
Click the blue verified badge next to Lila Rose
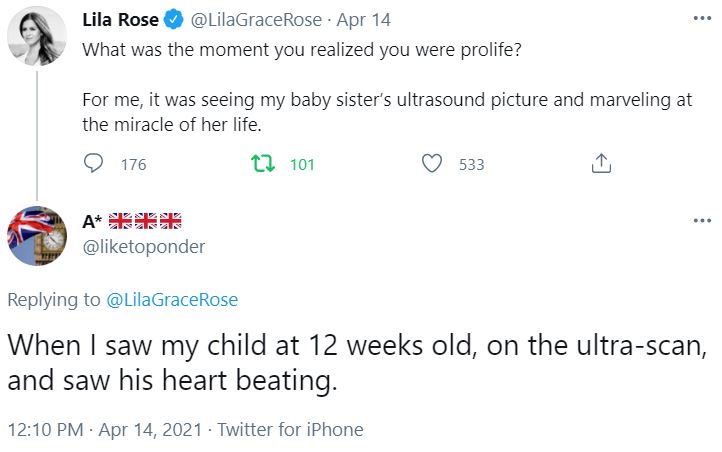point(173,21)
